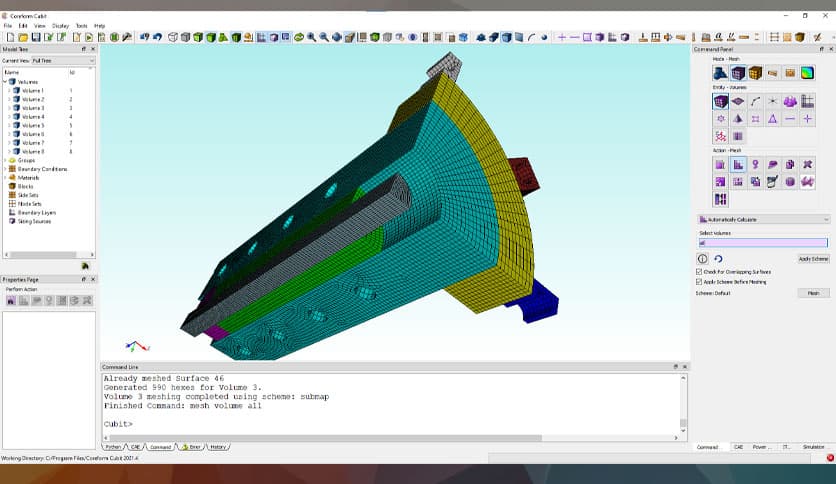Expand the Boundary Conditions tree node
The image size is (836, 484).
coord(5,169)
